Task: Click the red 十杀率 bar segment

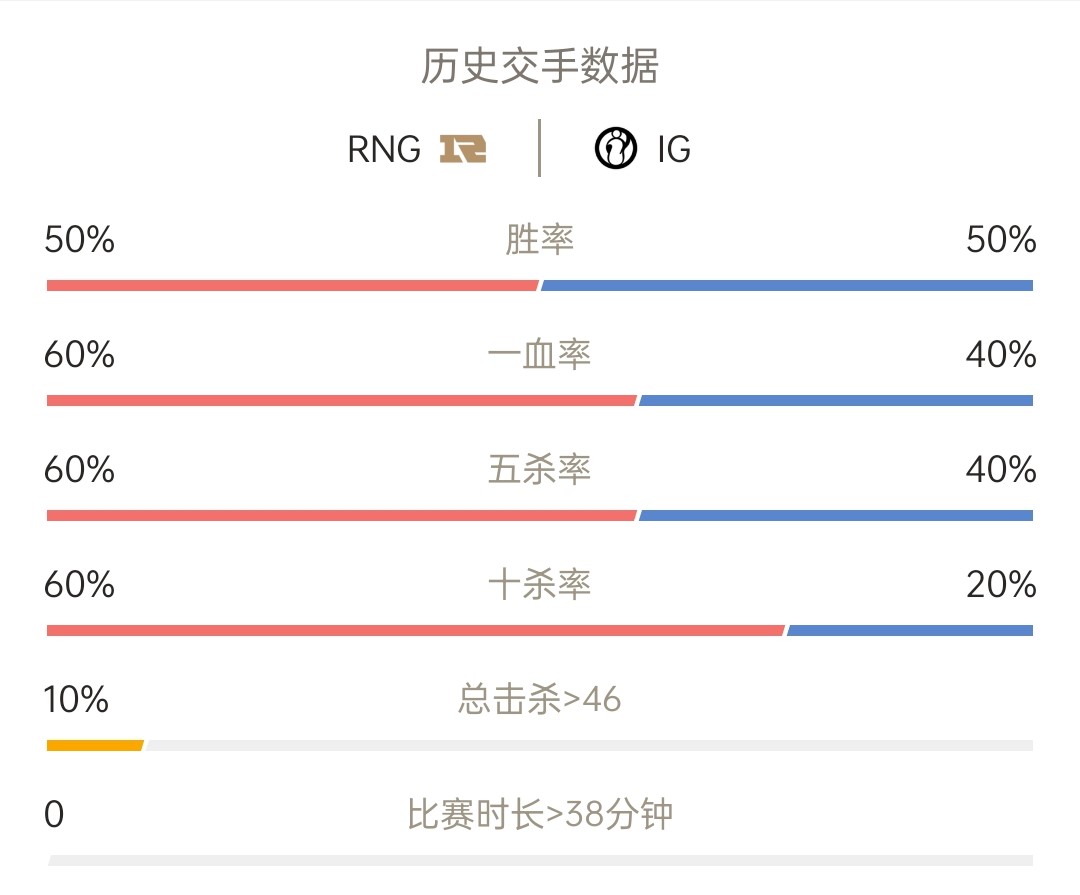Action: [416, 630]
